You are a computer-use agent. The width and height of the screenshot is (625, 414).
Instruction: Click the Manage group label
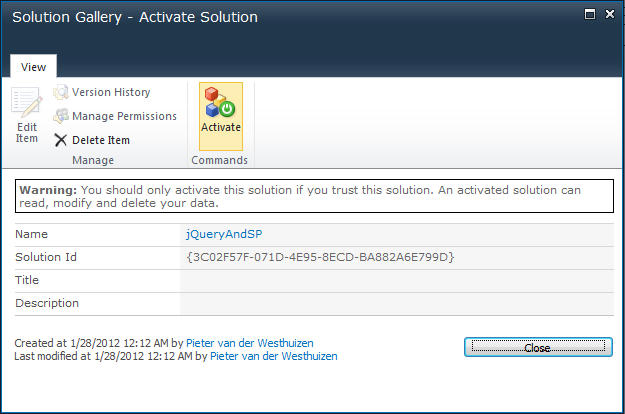click(93, 160)
